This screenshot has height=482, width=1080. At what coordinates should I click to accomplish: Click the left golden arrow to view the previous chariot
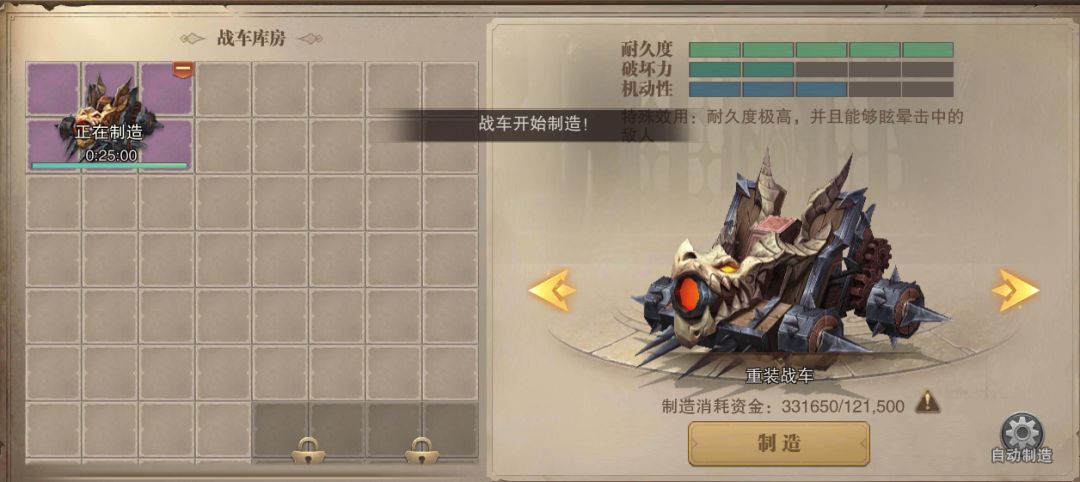pyautogui.click(x=553, y=290)
